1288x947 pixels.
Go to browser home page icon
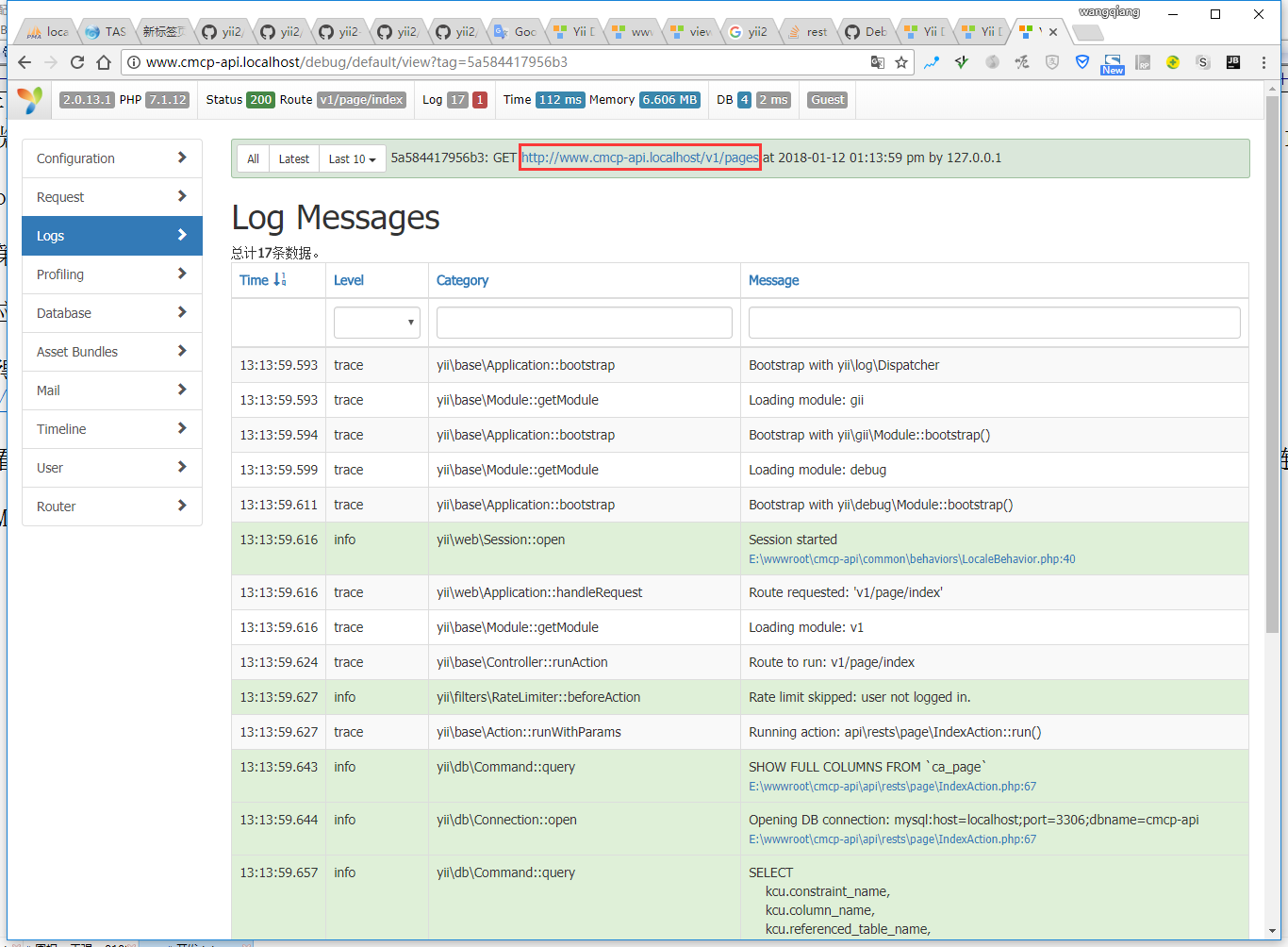(x=104, y=62)
